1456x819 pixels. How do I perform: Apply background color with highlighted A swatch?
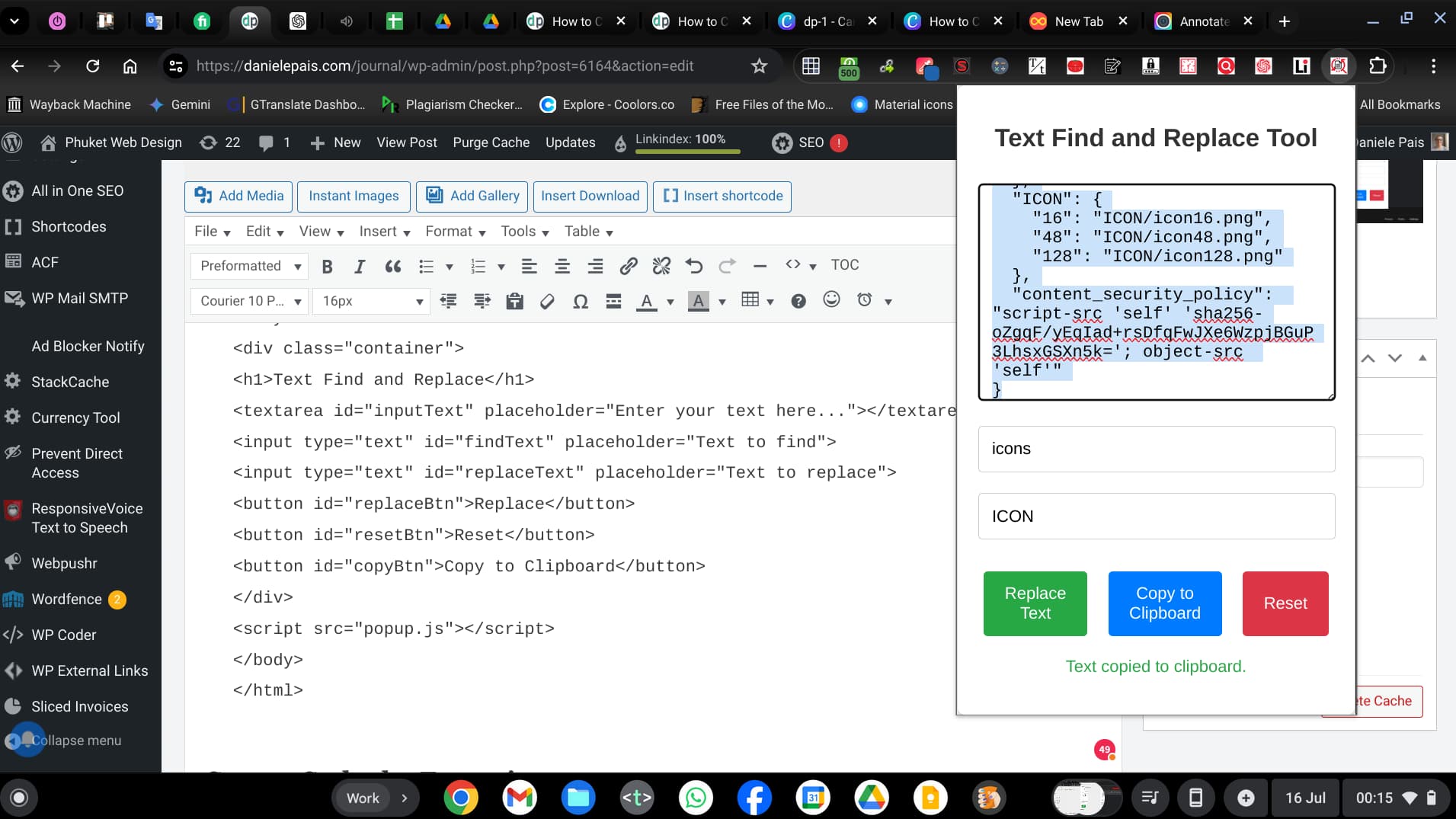coord(699,302)
